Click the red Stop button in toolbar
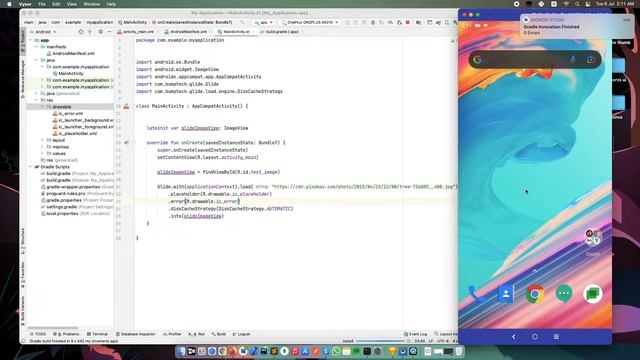The width and height of the screenshot is (640, 360). coord(407,22)
